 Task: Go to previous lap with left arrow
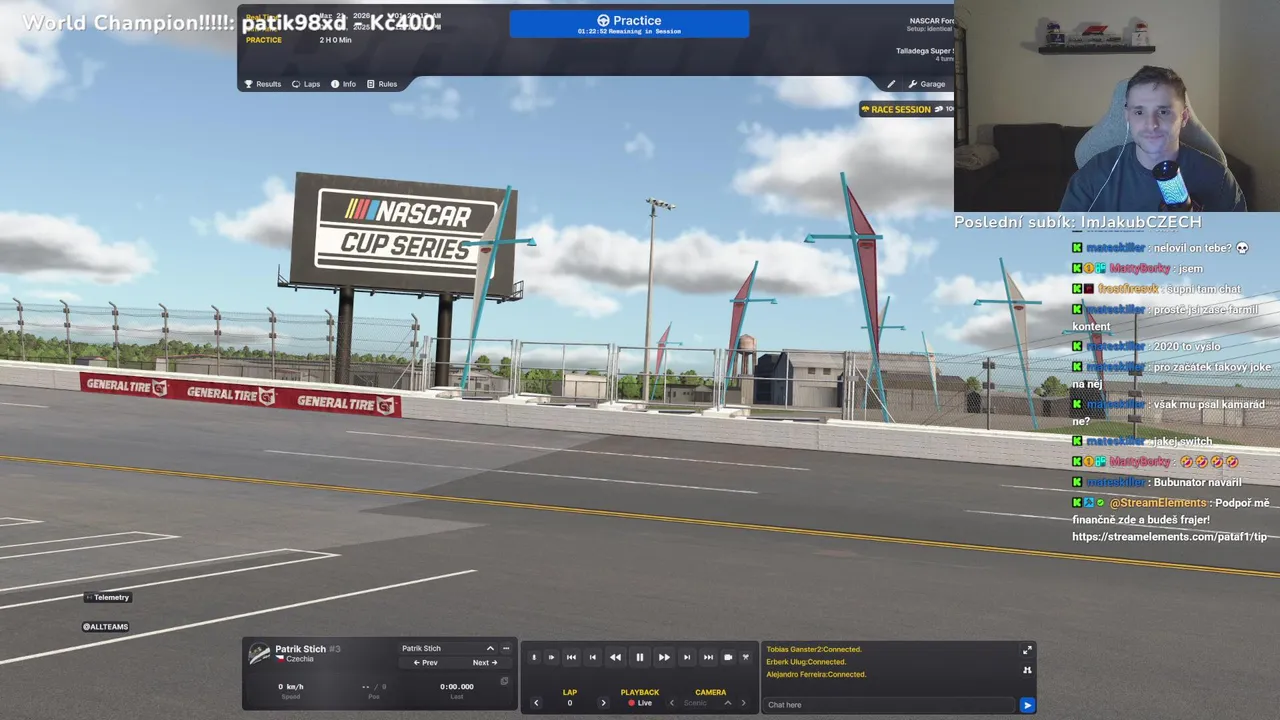(x=536, y=703)
